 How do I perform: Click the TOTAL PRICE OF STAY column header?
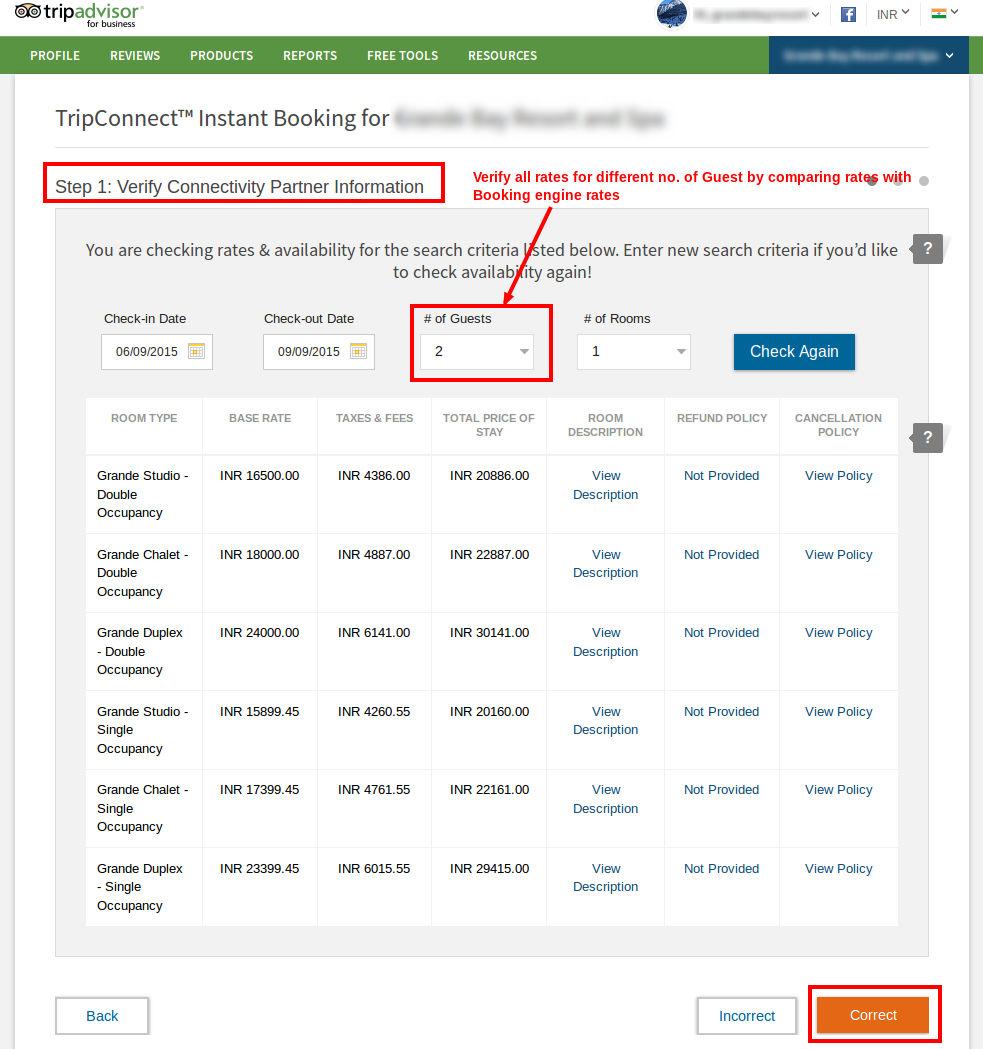(489, 425)
